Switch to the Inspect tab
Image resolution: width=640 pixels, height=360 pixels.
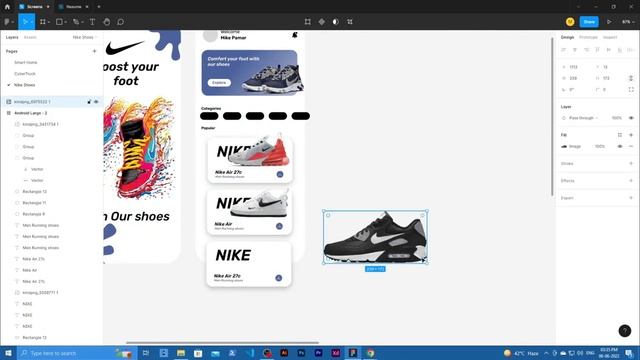610,37
